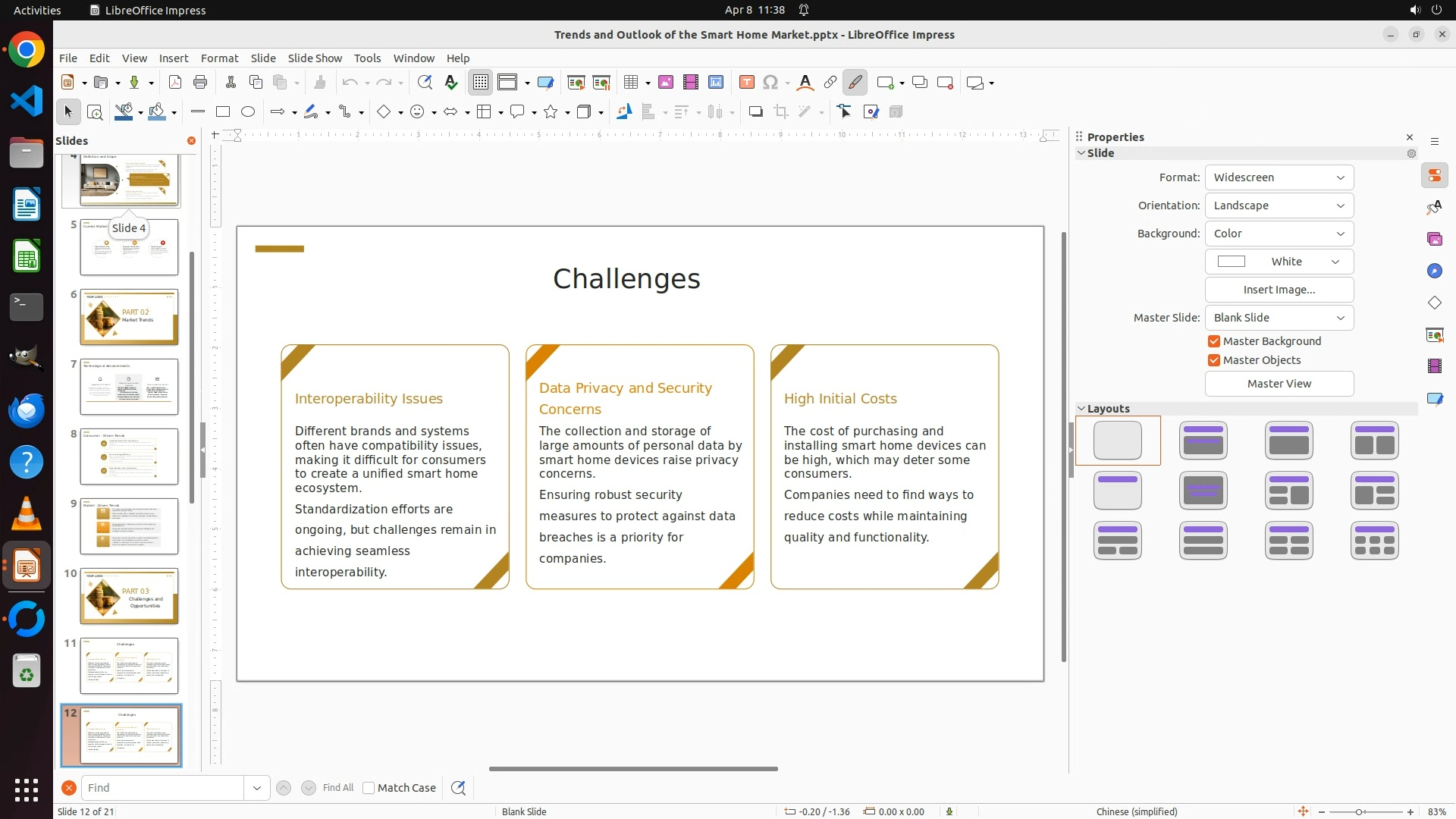Expand the Master Slide dropdown

coord(1279,318)
